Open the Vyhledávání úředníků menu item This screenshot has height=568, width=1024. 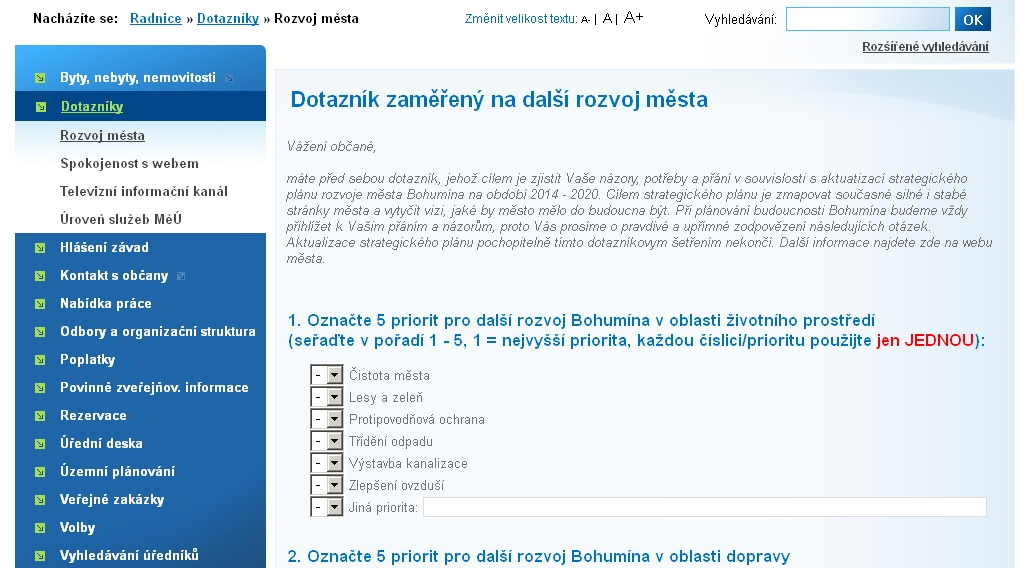point(129,556)
